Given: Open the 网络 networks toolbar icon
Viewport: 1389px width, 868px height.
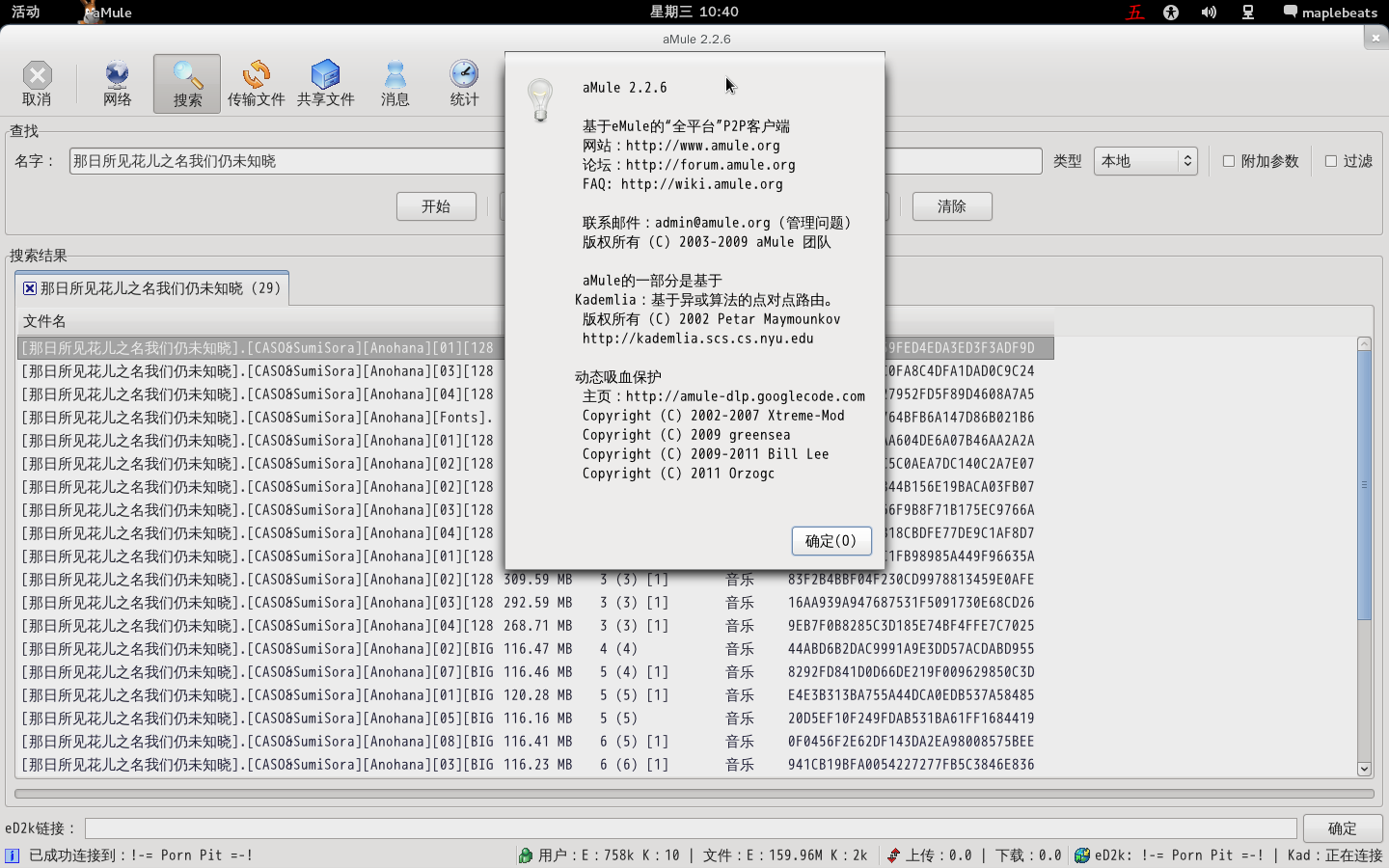Looking at the screenshot, I should pos(117,83).
